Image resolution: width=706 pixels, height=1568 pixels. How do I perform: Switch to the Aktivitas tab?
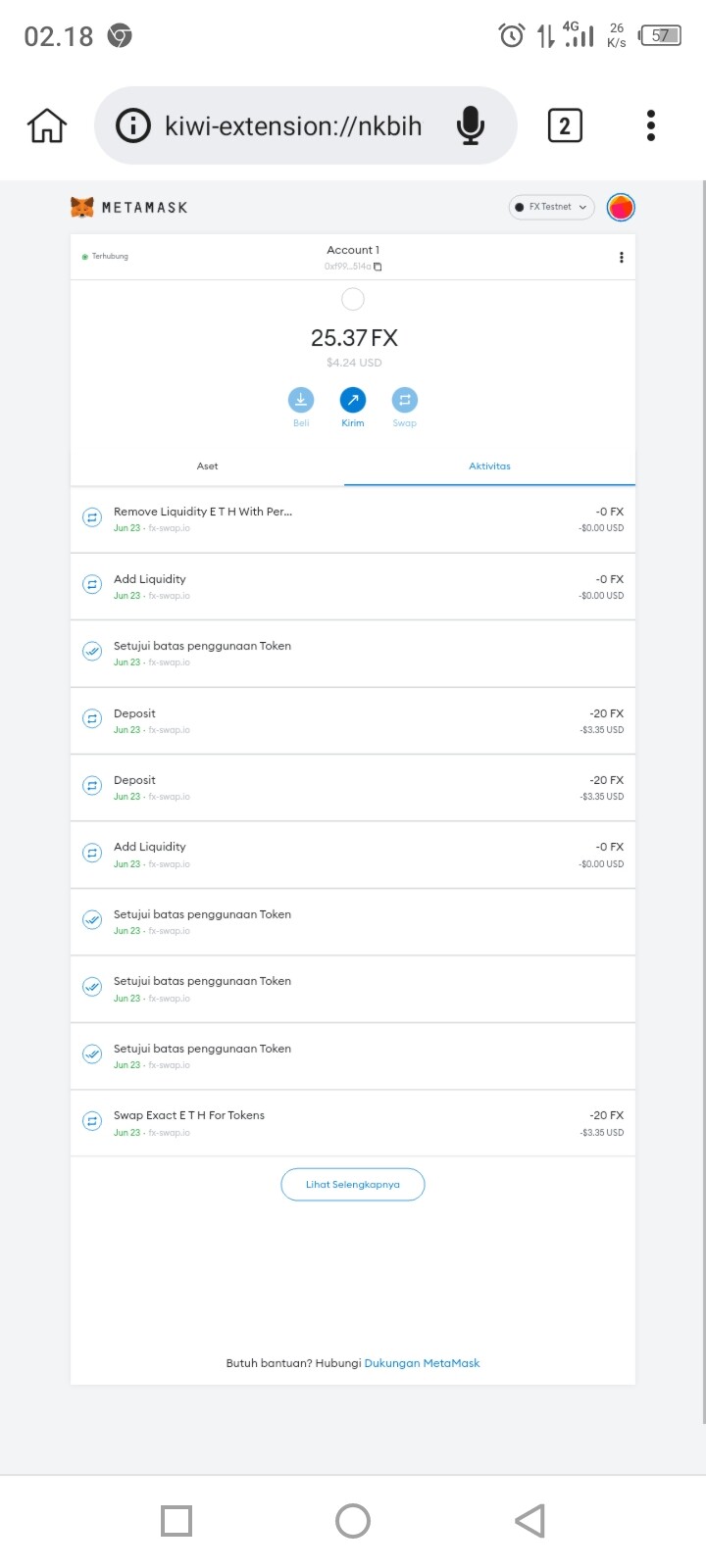489,466
